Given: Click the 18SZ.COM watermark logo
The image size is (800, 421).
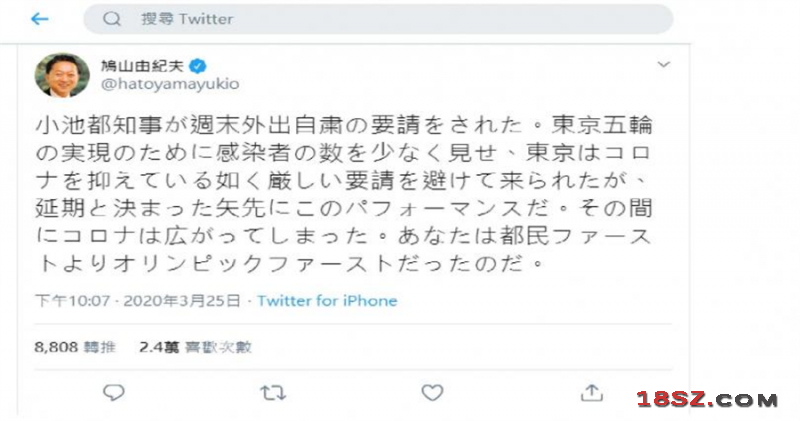Looking at the screenshot, I should click(x=707, y=399).
